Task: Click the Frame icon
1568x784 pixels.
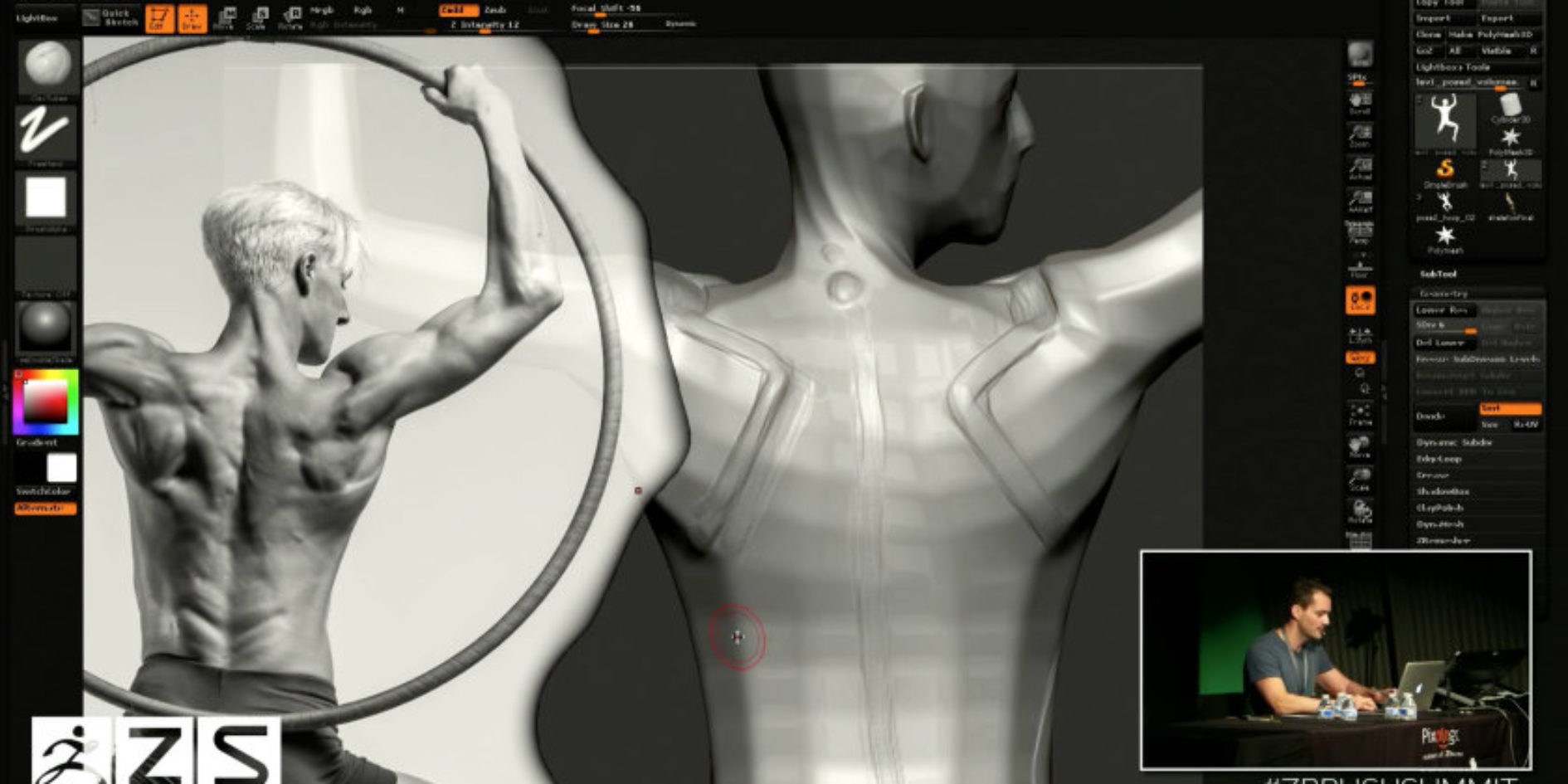Action: tap(1360, 414)
